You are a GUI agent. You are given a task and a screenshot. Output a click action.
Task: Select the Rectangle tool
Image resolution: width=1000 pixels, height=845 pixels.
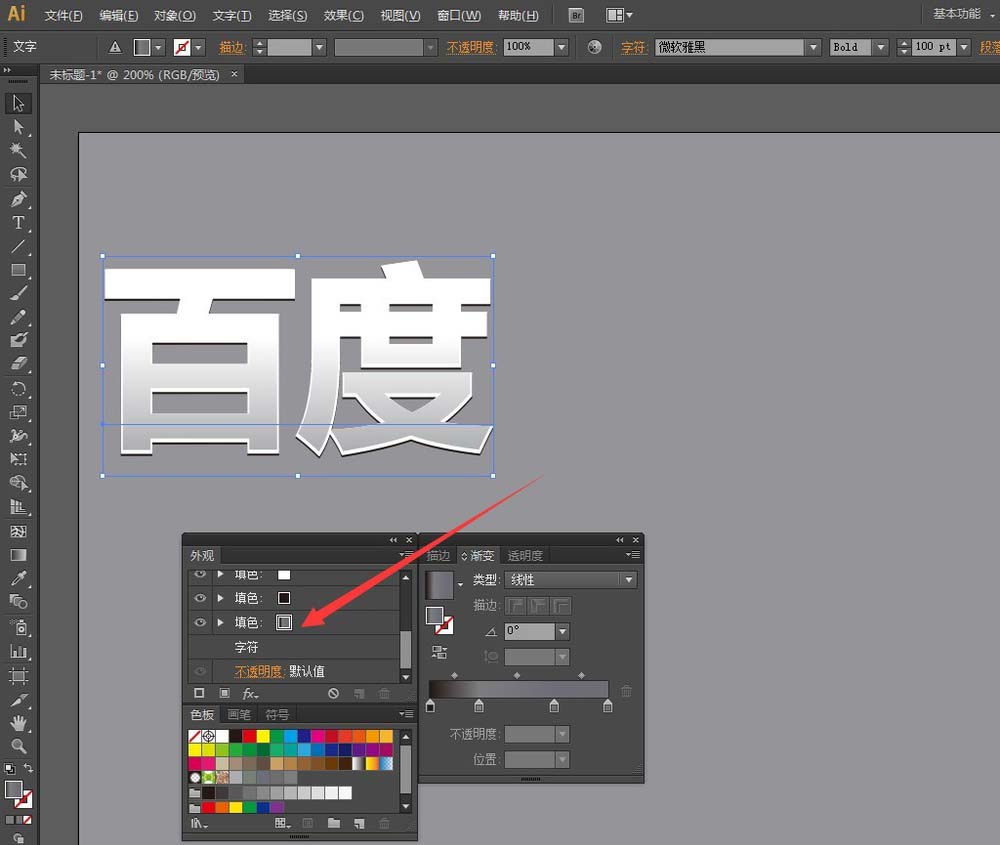click(18, 270)
